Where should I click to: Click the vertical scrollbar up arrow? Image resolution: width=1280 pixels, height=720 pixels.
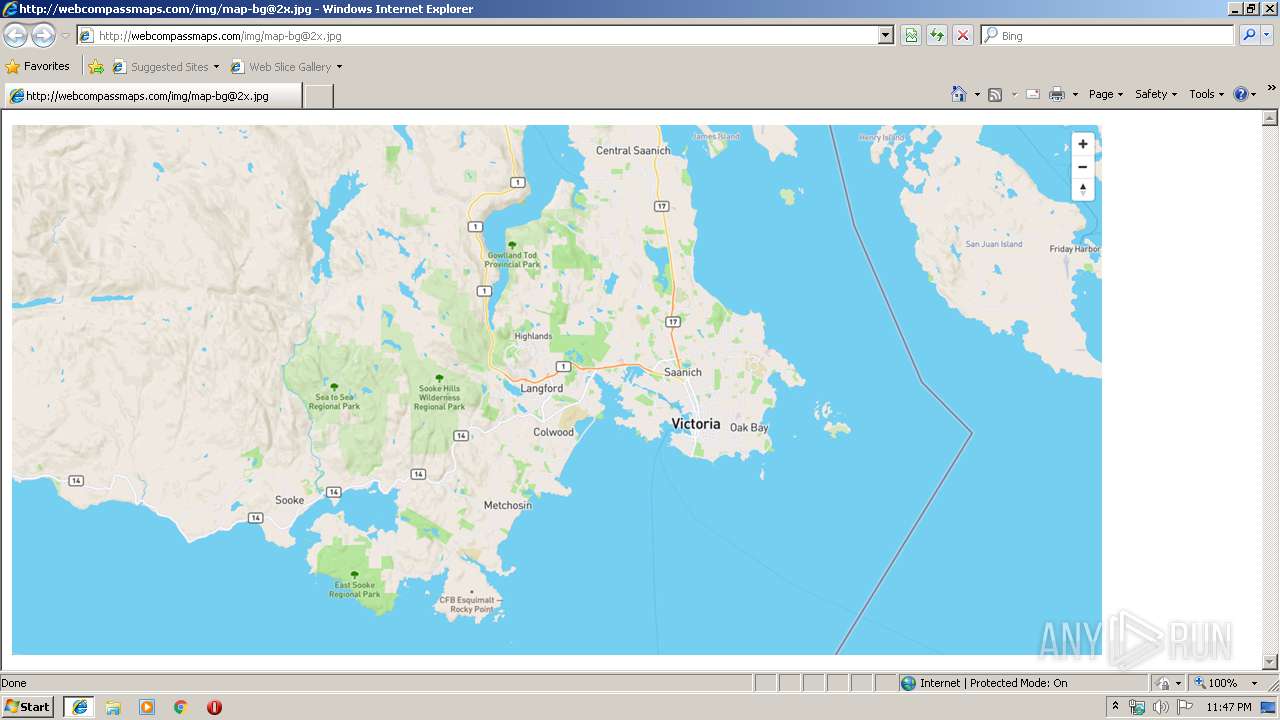tap(1271, 117)
